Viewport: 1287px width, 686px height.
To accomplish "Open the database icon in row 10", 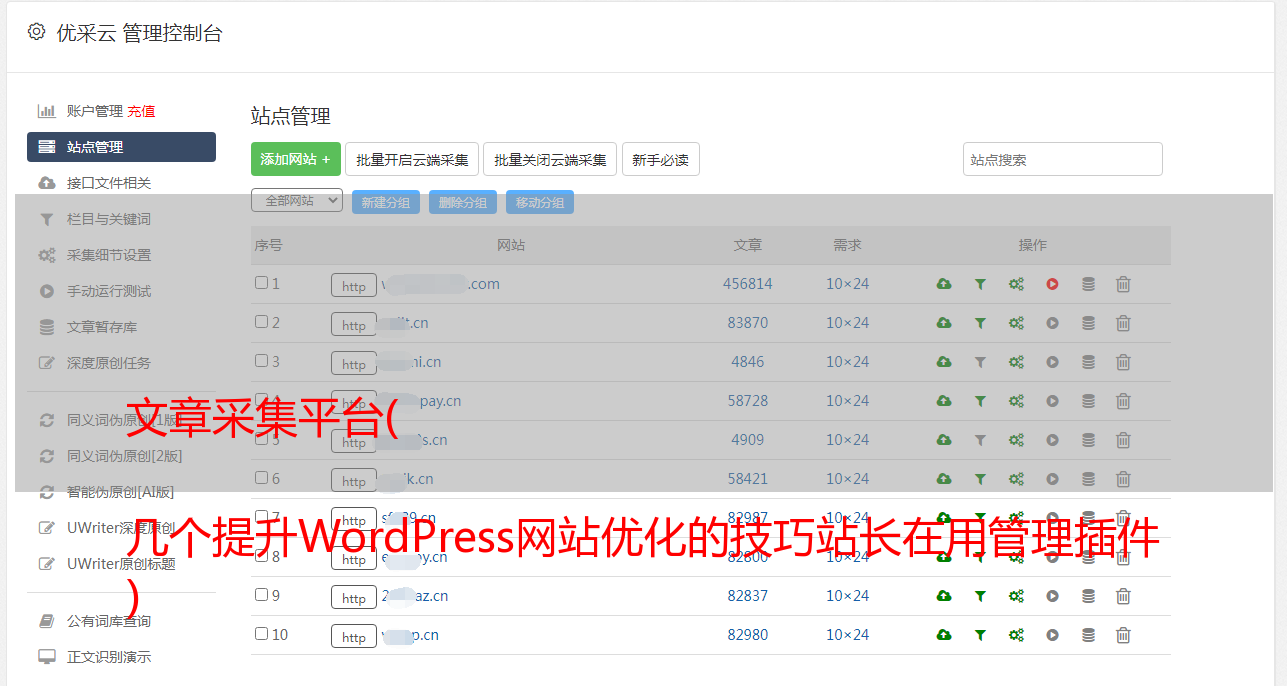I will pyautogui.click(x=1088, y=635).
